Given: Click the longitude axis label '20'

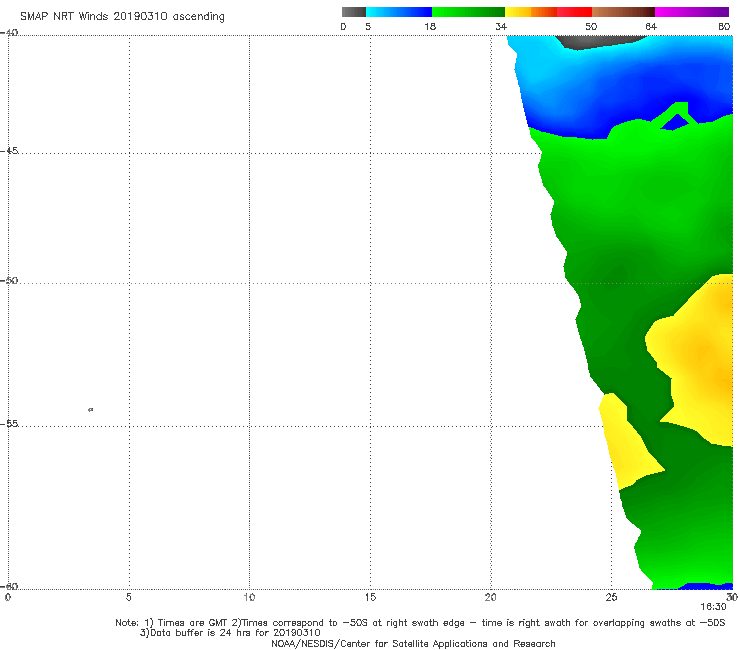Looking at the screenshot, I should tap(491, 598).
